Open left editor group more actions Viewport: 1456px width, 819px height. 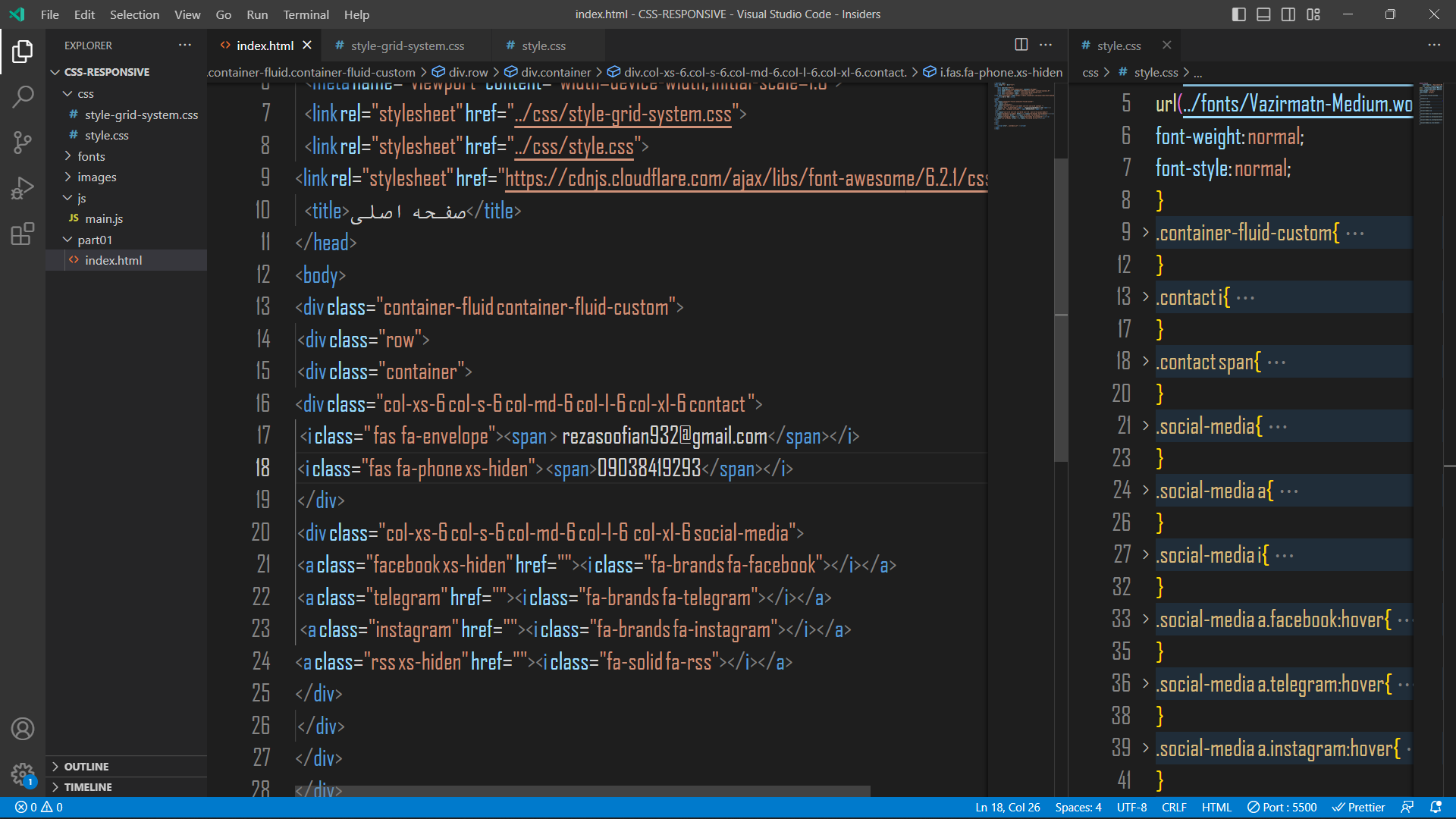click(1046, 45)
